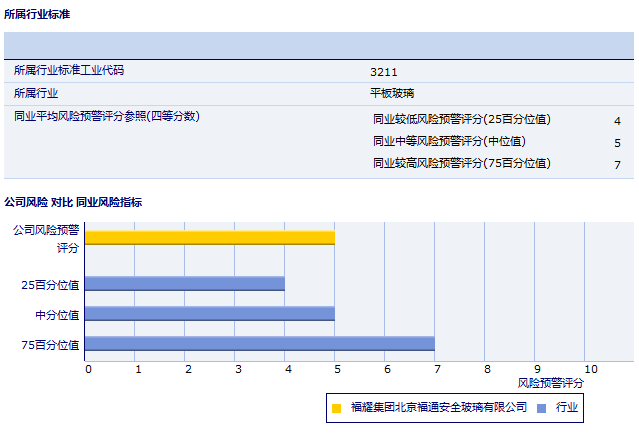Viewport: 639px width, 436px height.
Task: Click the 同业平均风险预警评分参照 row label
Action: (x=107, y=116)
